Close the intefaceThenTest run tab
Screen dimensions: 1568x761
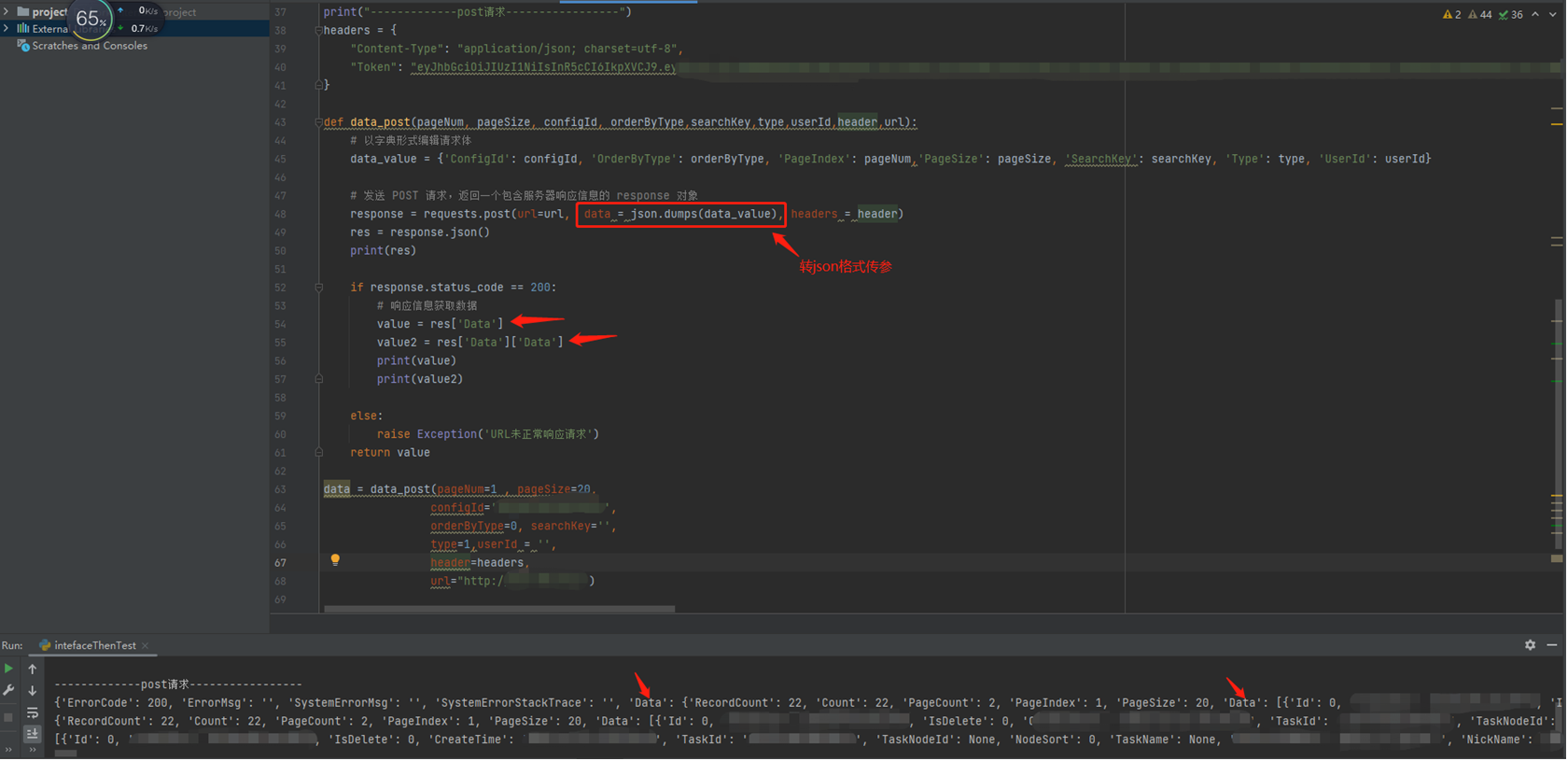(146, 646)
